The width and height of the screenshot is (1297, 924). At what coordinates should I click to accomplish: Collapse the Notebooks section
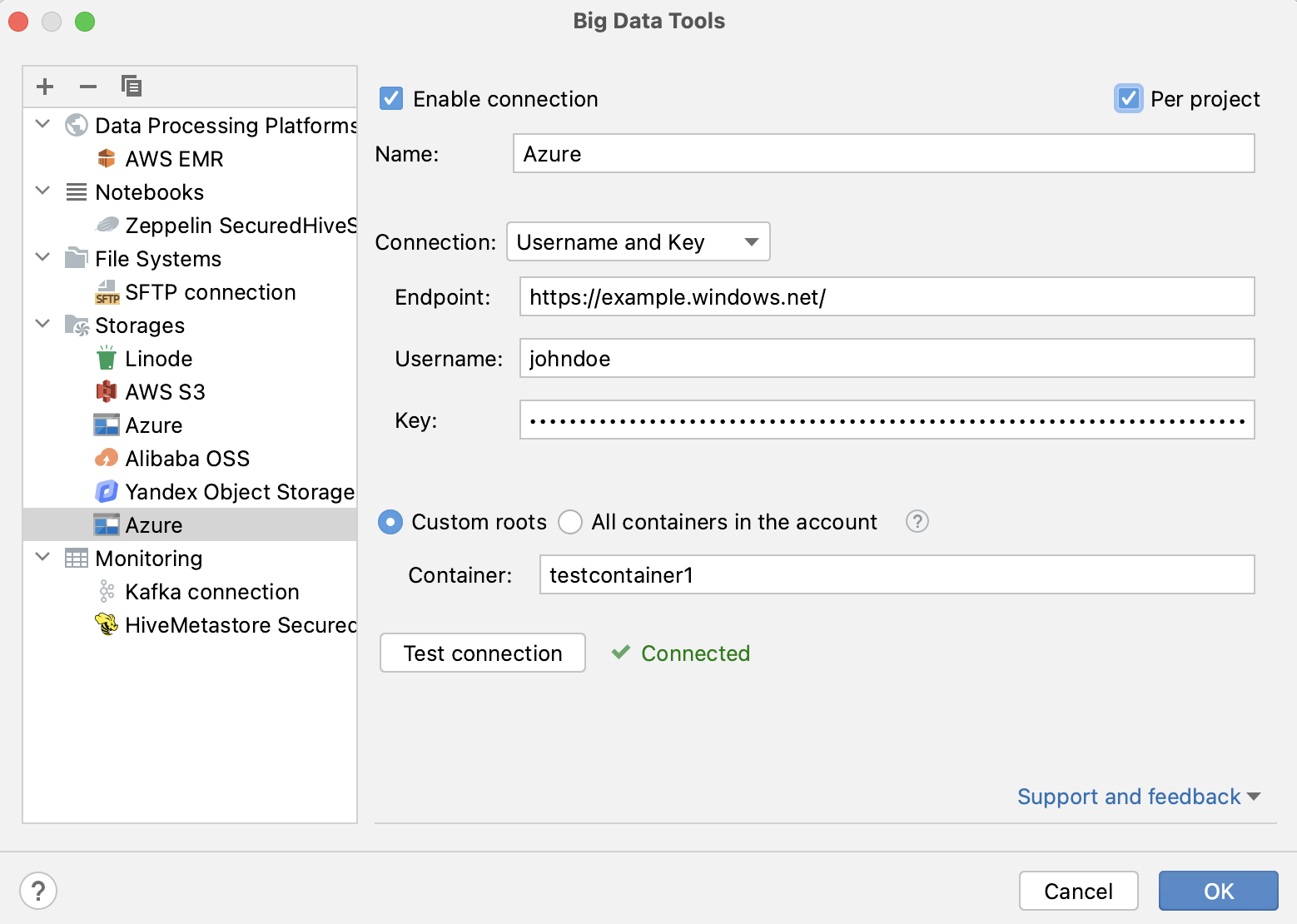(42, 191)
